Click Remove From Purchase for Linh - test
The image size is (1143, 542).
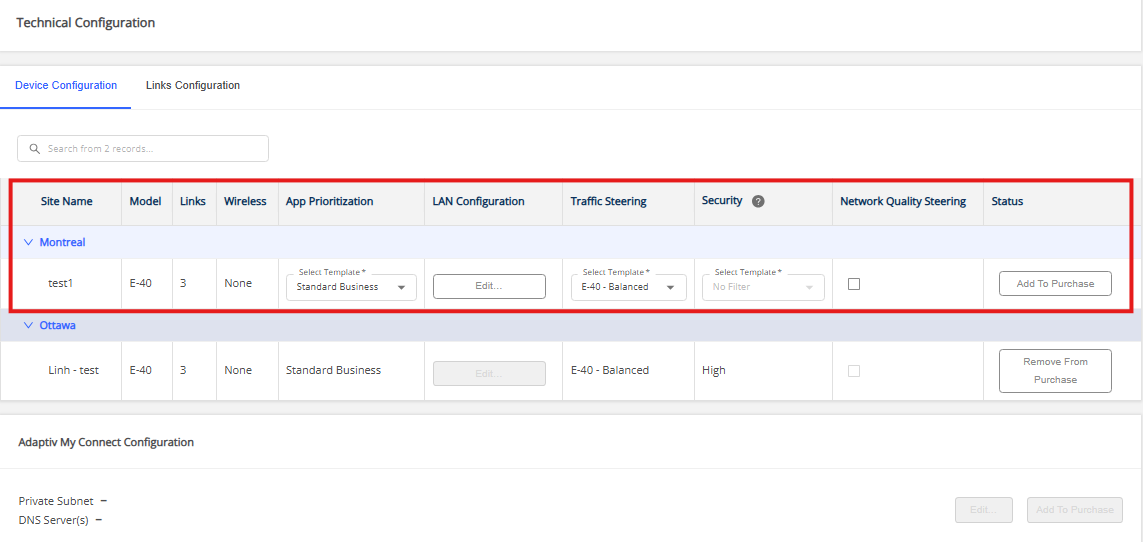click(x=1055, y=371)
